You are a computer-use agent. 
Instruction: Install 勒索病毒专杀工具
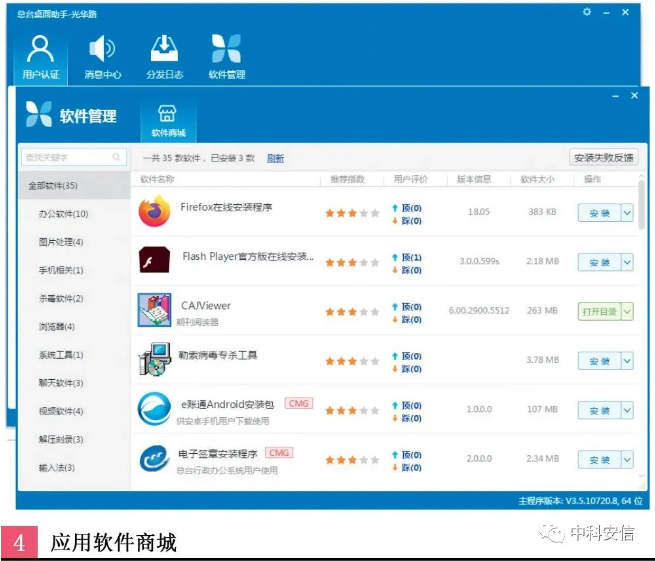599,361
